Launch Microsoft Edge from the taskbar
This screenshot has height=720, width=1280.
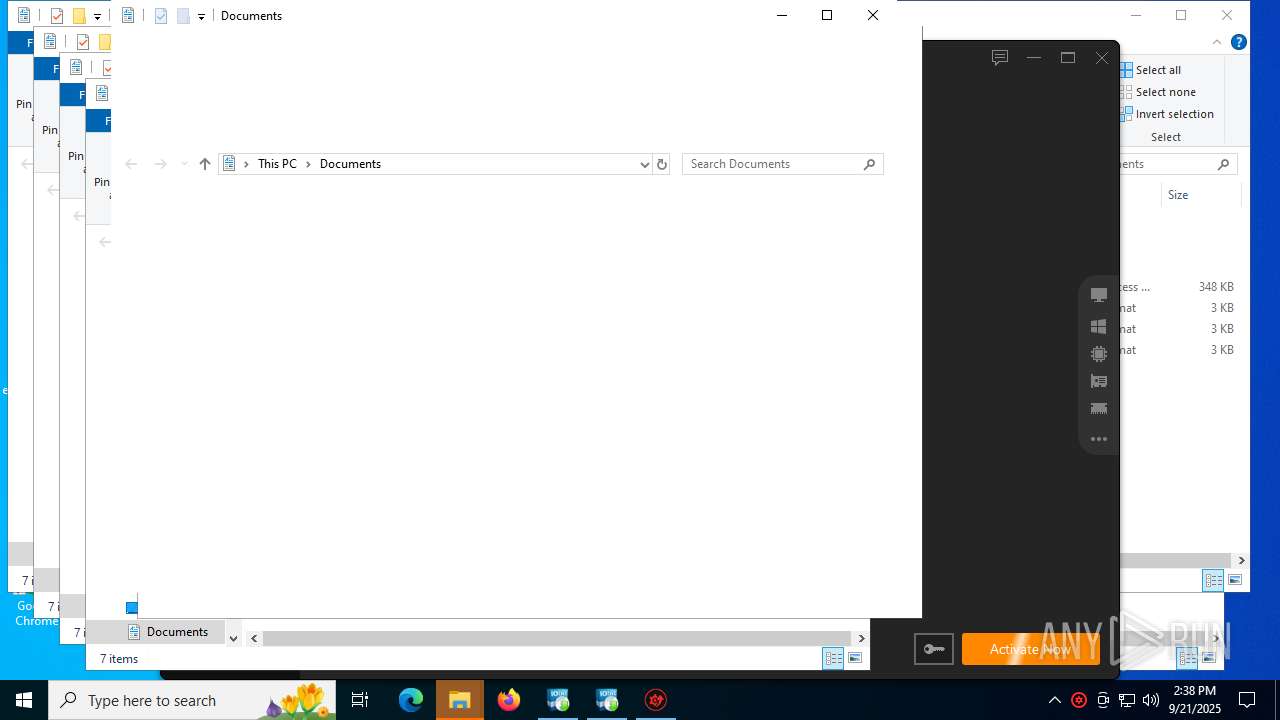(411, 700)
